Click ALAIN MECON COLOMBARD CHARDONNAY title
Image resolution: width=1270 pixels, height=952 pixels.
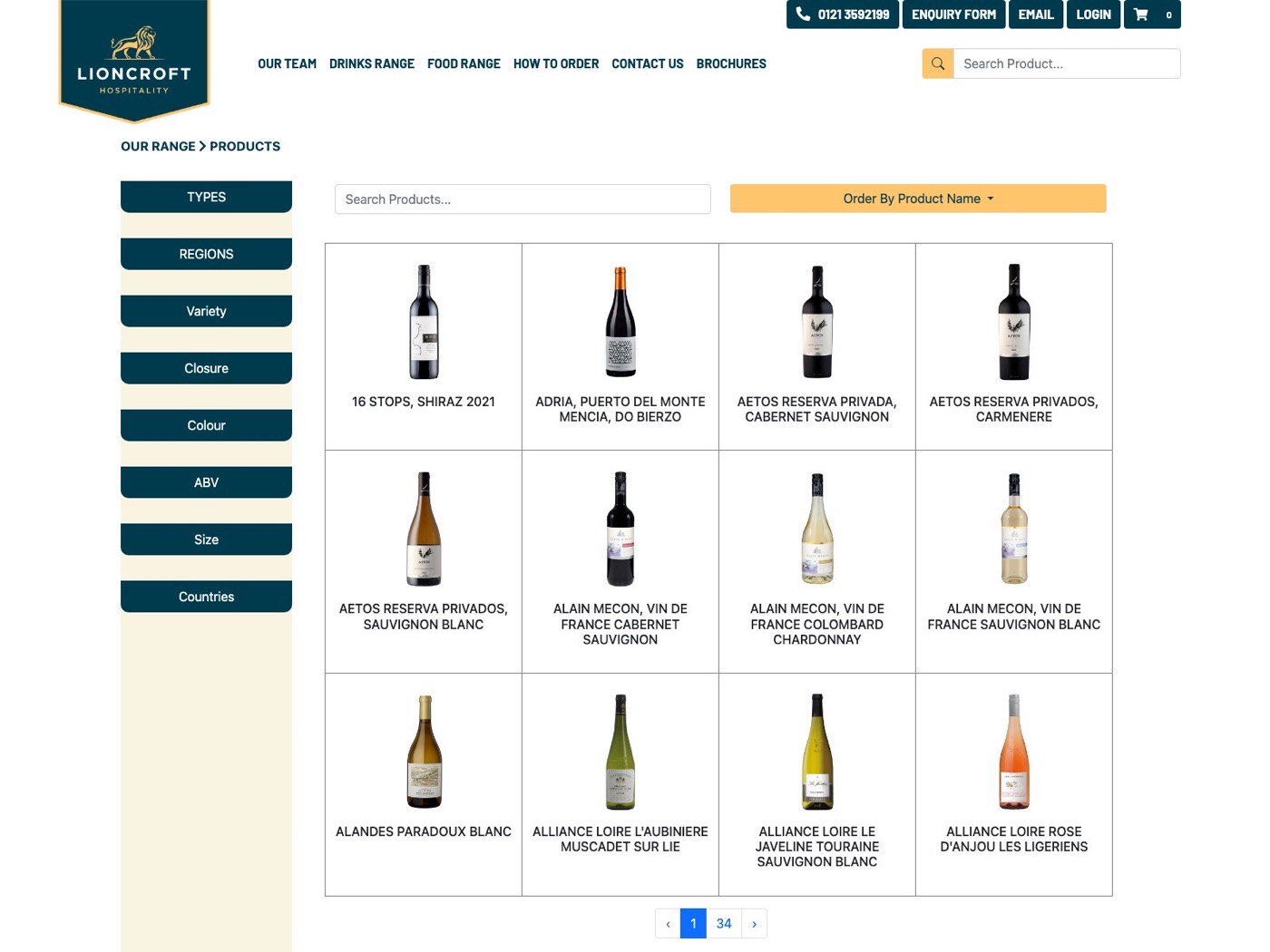pos(817,624)
